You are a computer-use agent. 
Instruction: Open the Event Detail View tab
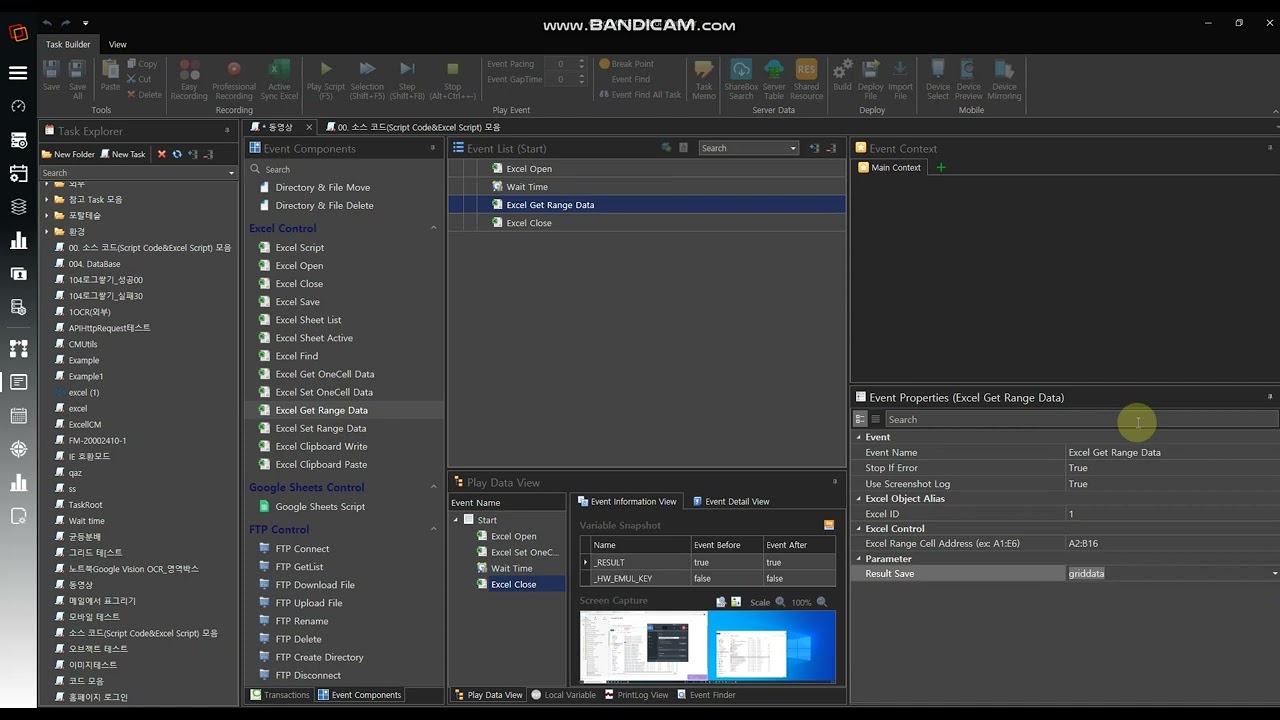pyautogui.click(x=731, y=501)
